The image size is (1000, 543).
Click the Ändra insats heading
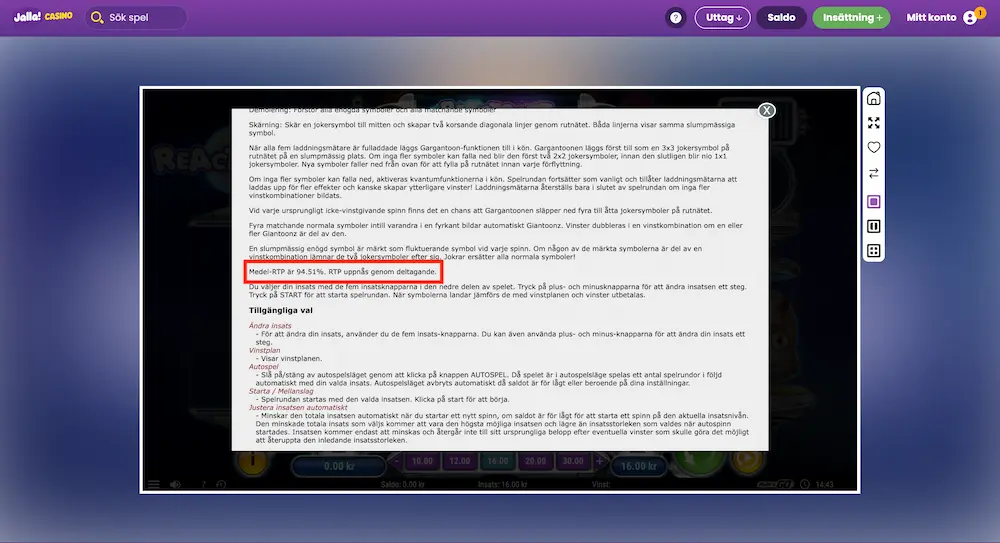[x=270, y=325]
